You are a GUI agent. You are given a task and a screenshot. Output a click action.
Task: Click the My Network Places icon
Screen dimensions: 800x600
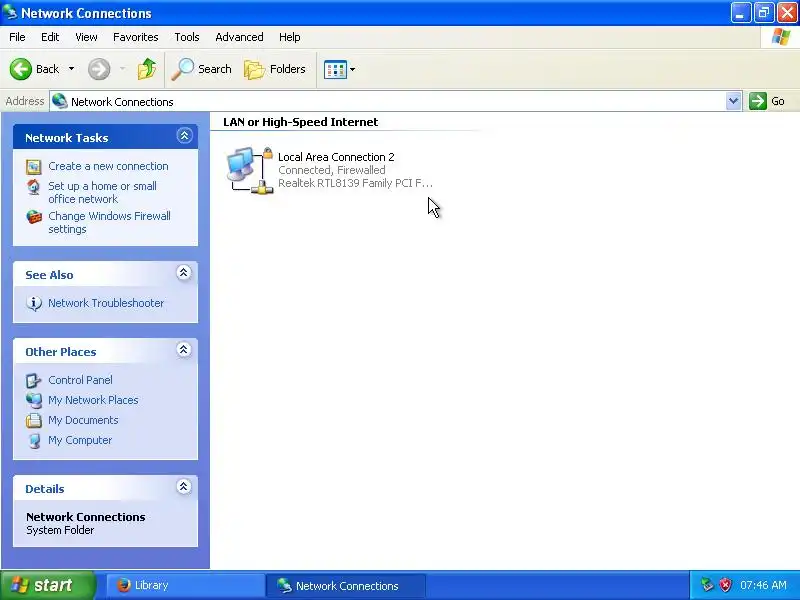pyautogui.click(x=34, y=401)
